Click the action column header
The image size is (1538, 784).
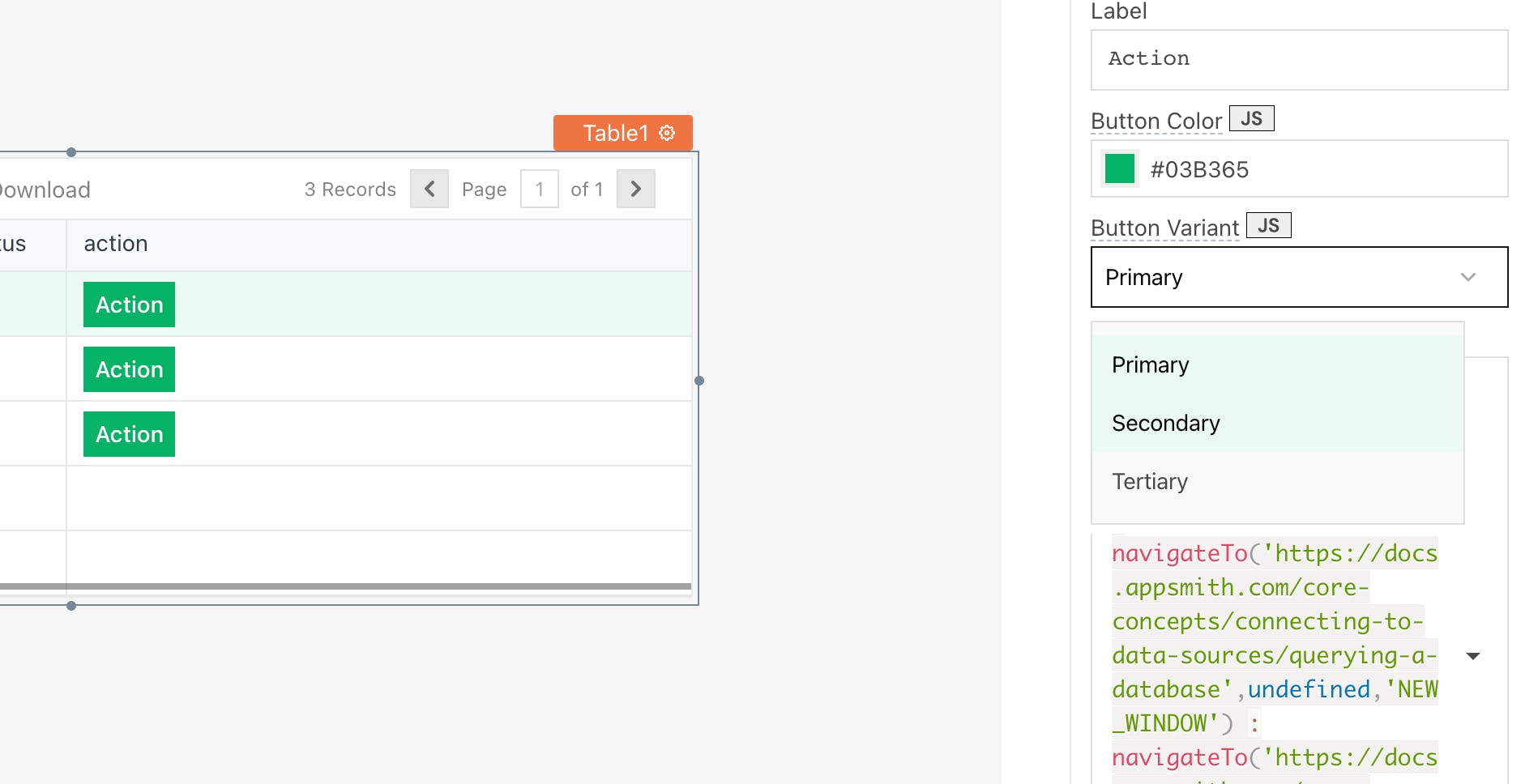pos(116,244)
